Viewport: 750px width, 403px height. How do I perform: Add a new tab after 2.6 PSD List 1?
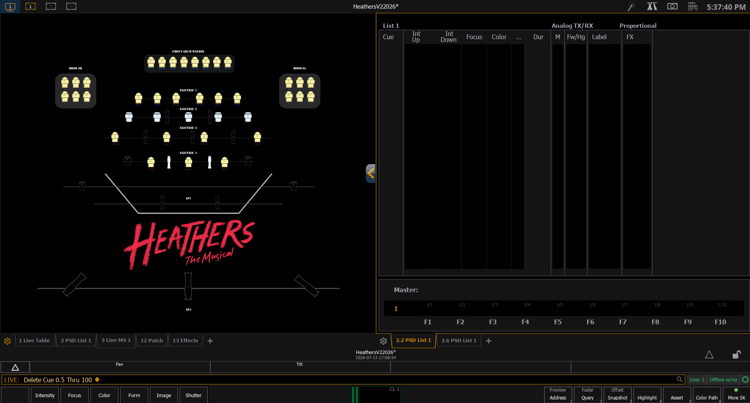tap(488, 341)
